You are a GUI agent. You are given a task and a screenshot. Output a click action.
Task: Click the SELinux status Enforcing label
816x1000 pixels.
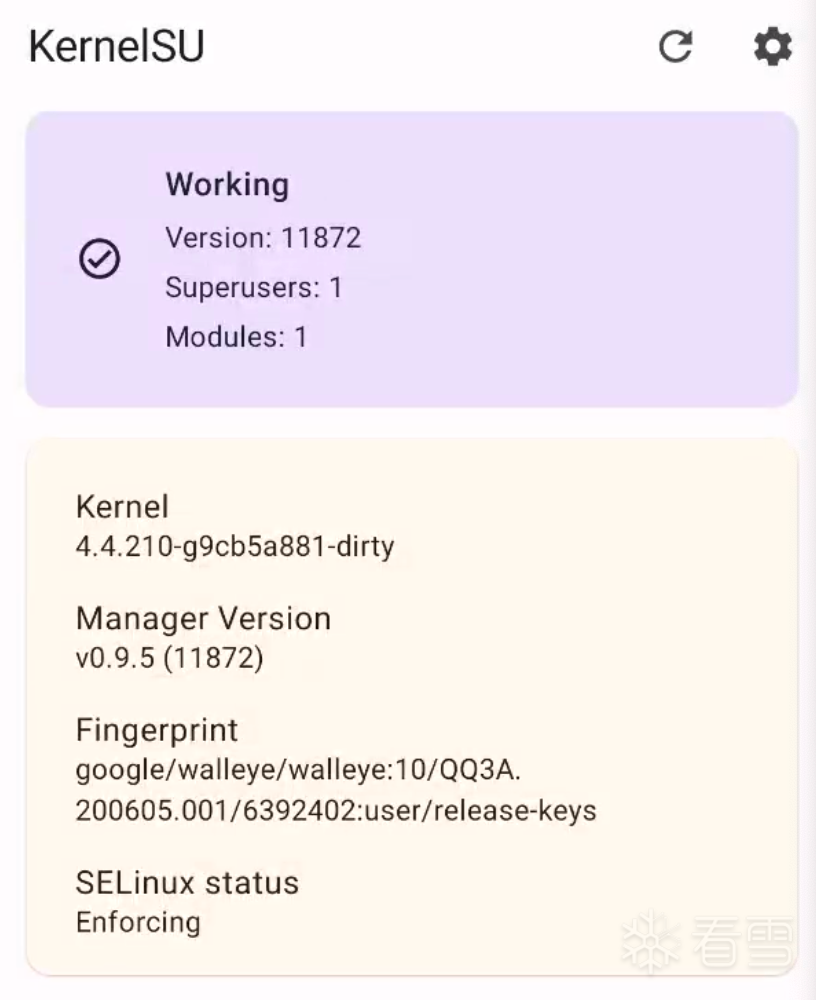(x=138, y=922)
